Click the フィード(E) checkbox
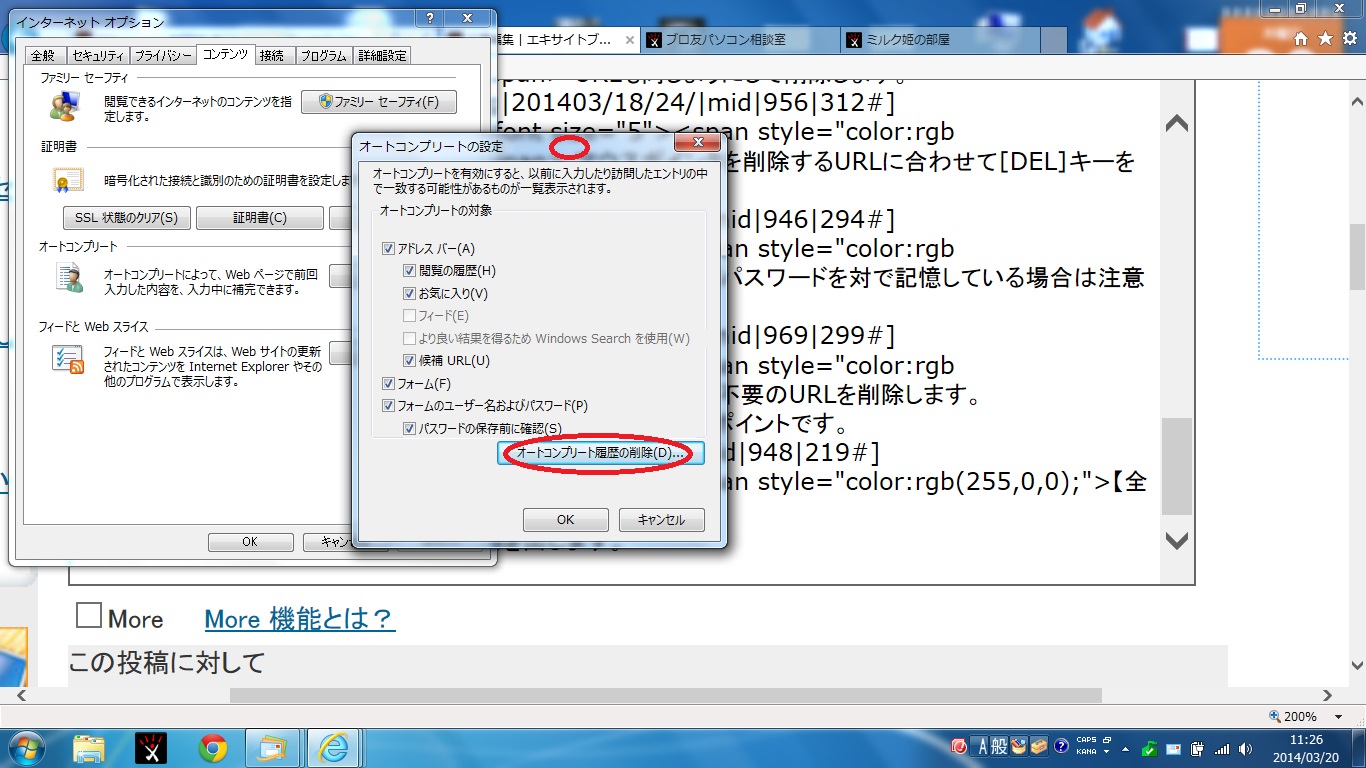This screenshot has width=1366, height=768. (409, 315)
